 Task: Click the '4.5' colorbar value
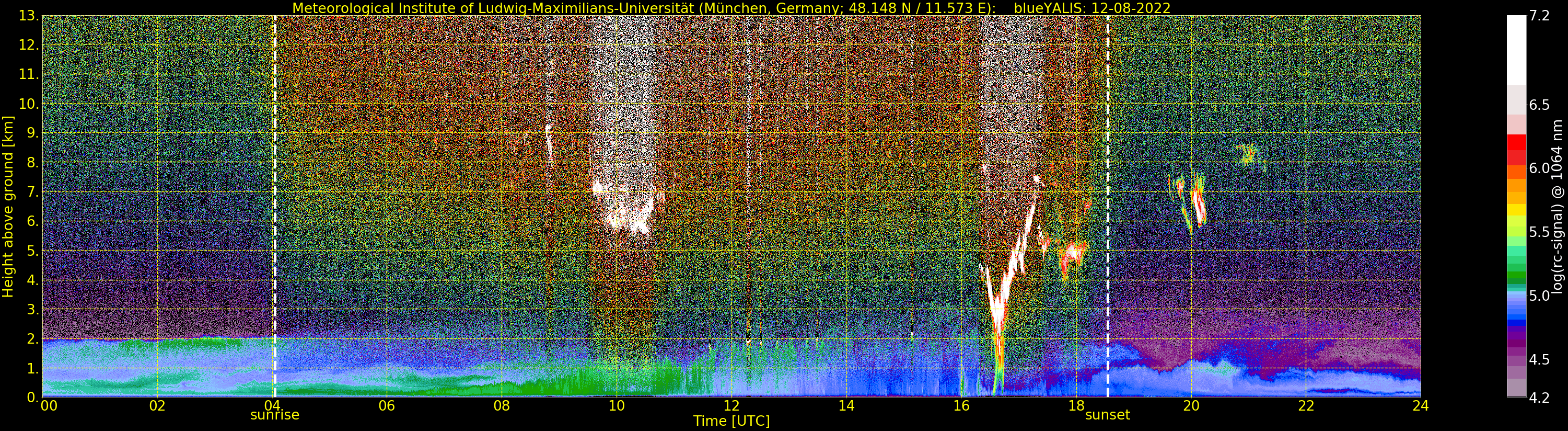coord(1538,359)
